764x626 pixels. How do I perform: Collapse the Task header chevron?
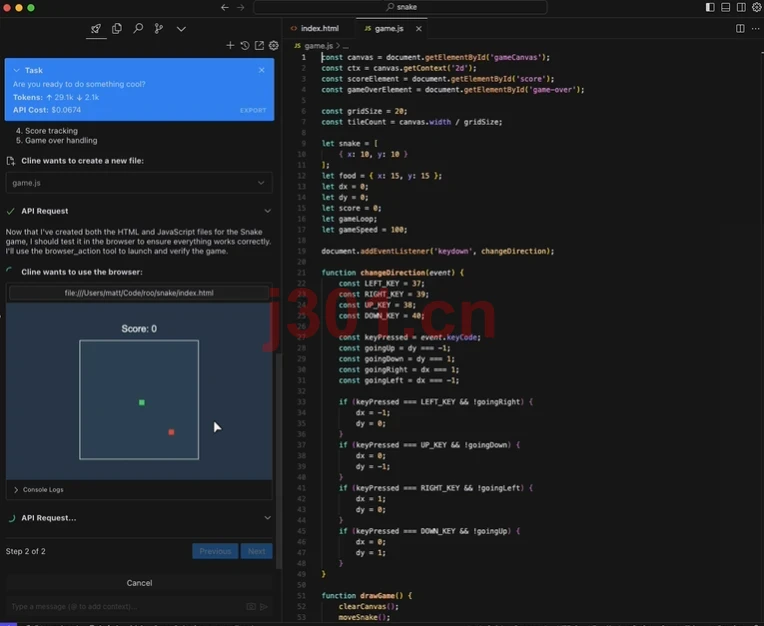pyautogui.click(x=17, y=70)
